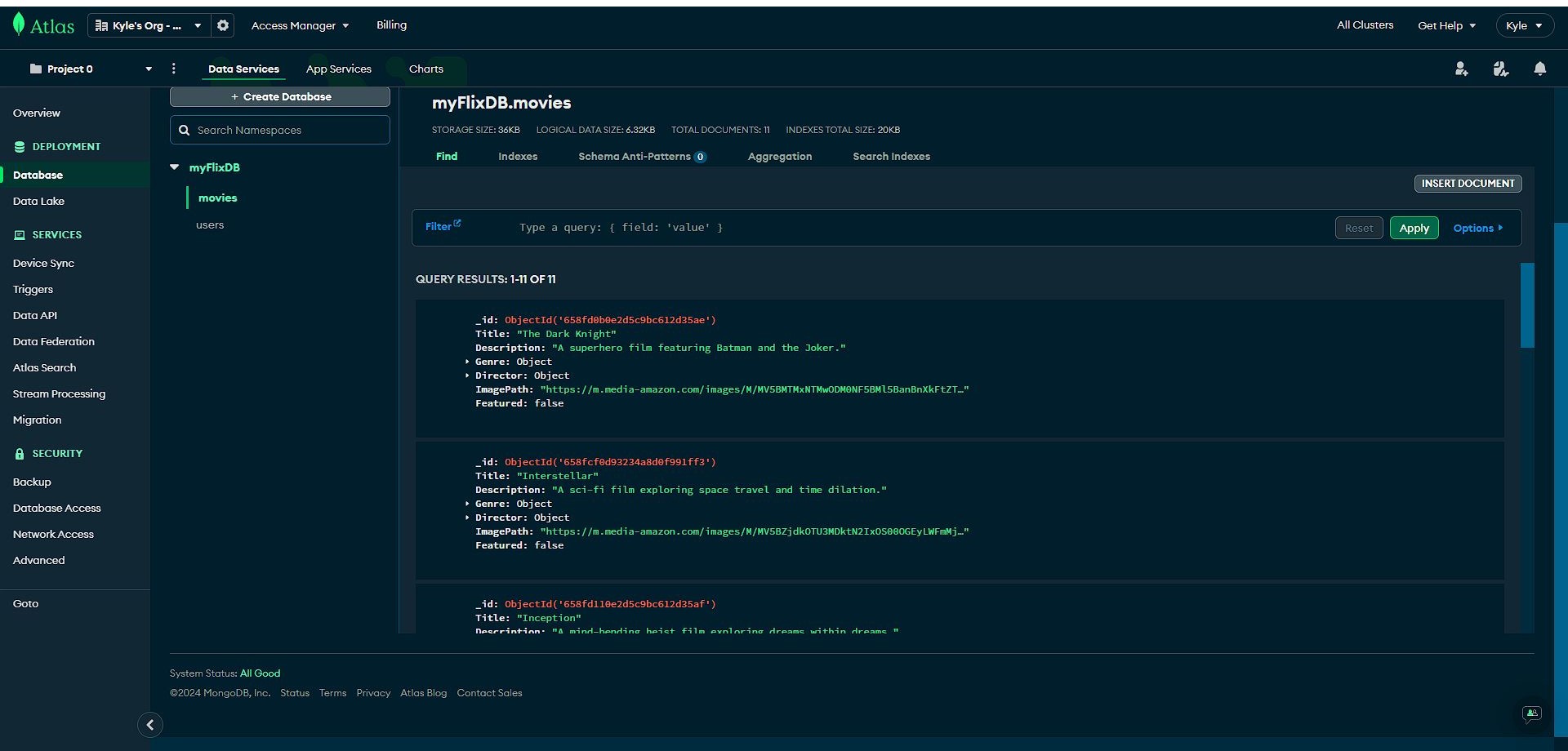Click the organization icon beside Kyle's Org

pyautogui.click(x=101, y=25)
